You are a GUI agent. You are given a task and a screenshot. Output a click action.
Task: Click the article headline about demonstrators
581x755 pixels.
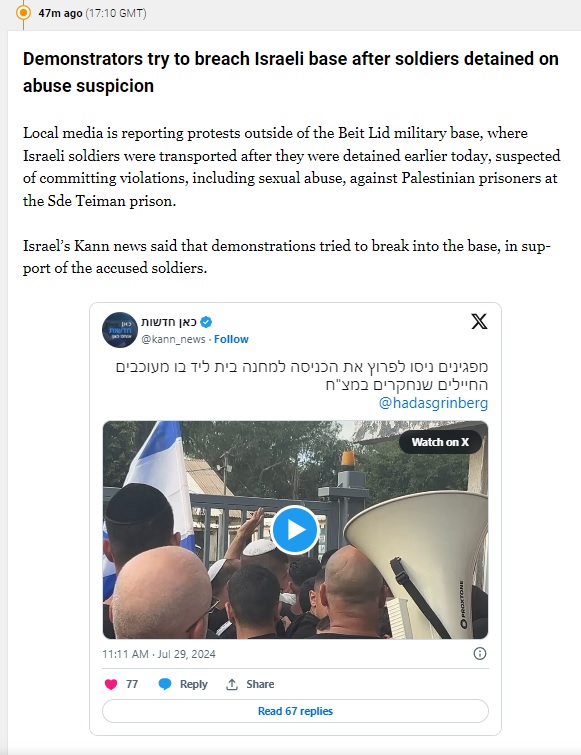pyautogui.click(x=291, y=72)
